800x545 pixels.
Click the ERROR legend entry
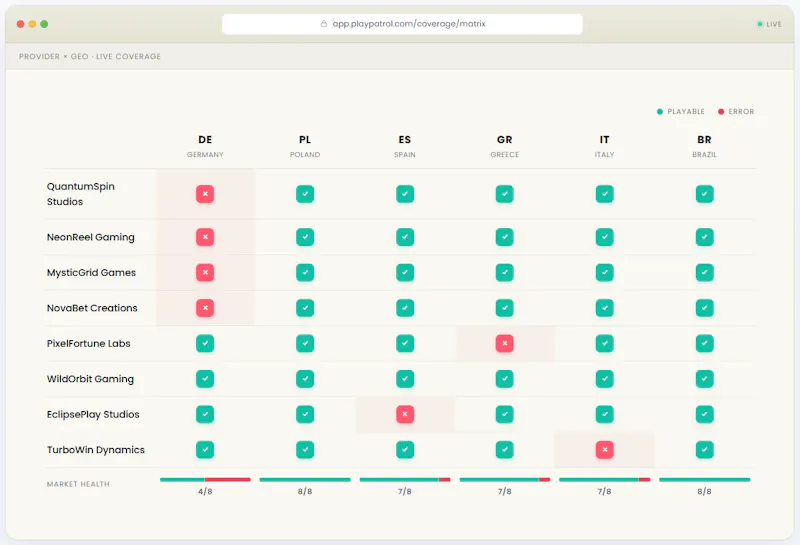[x=736, y=111]
